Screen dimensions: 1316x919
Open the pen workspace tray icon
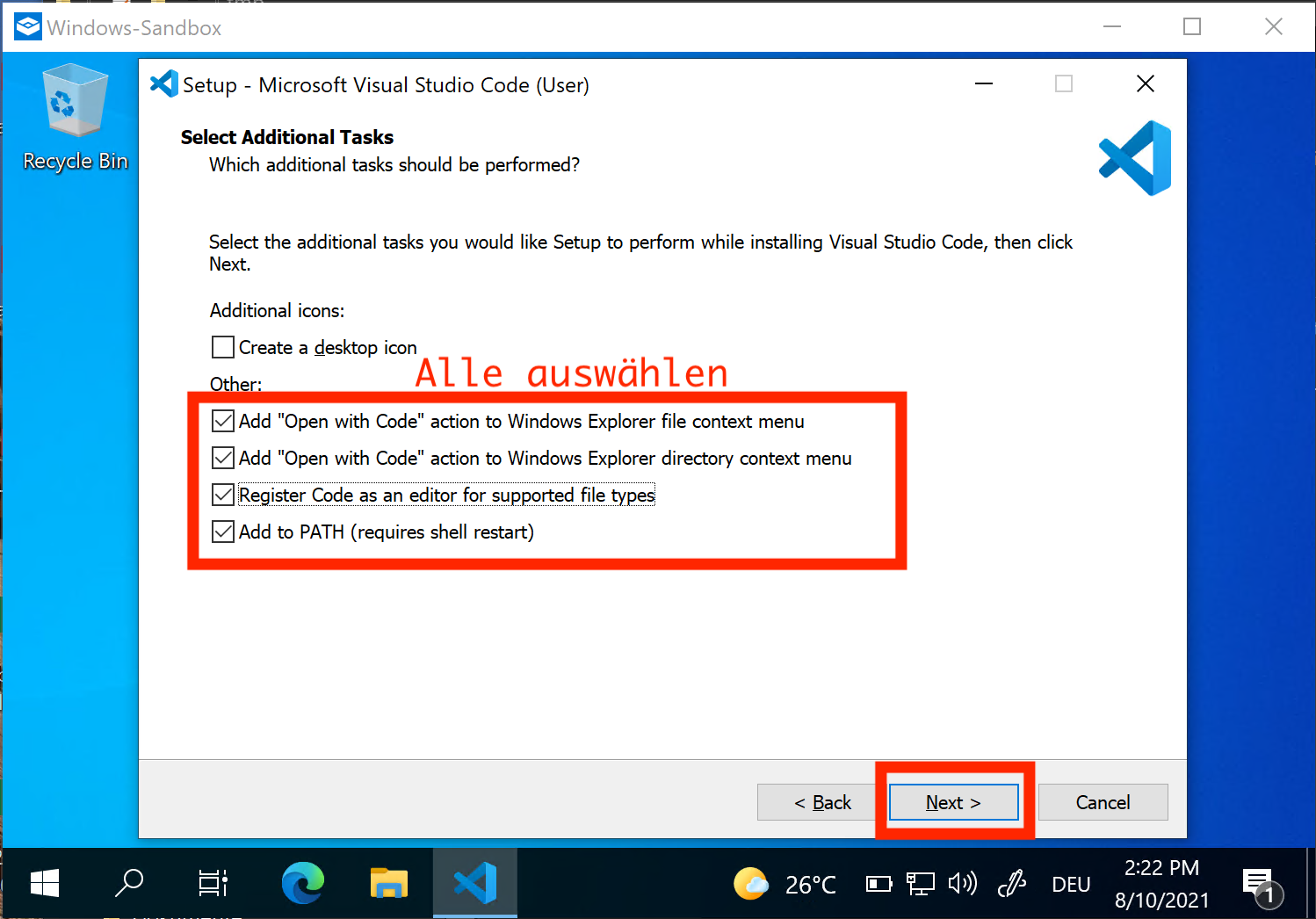pos(1012,883)
